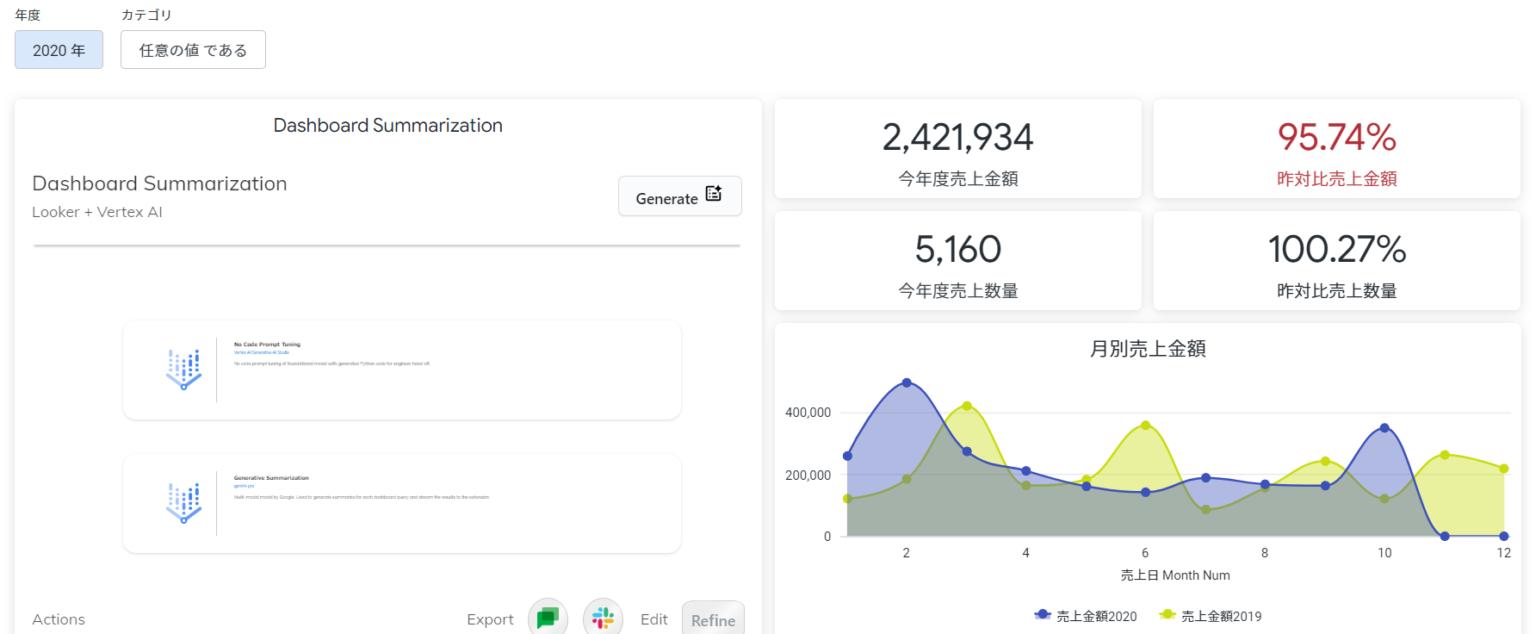This screenshot has width=1536, height=634.
Task: Click the Export label
Action: coord(490,618)
